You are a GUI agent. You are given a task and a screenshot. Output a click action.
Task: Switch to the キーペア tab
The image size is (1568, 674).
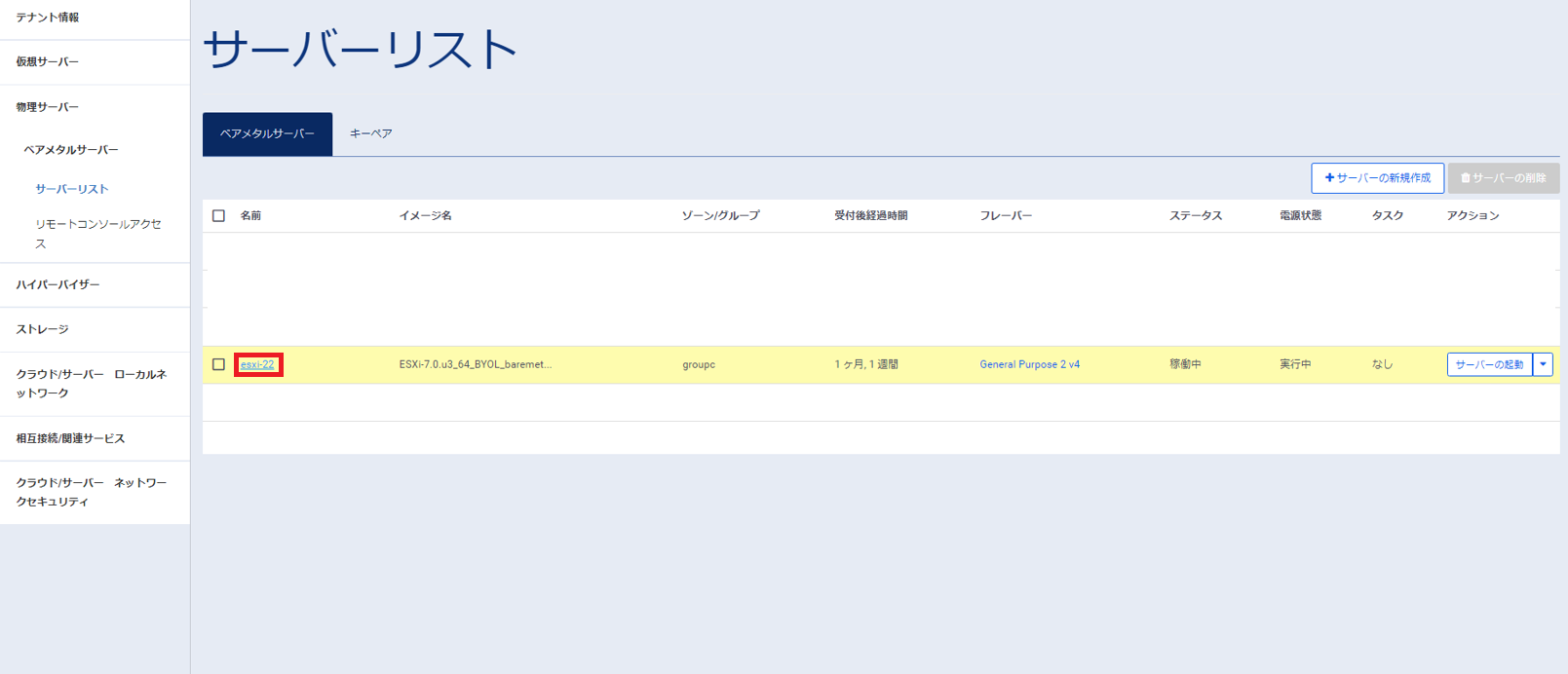(371, 134)
